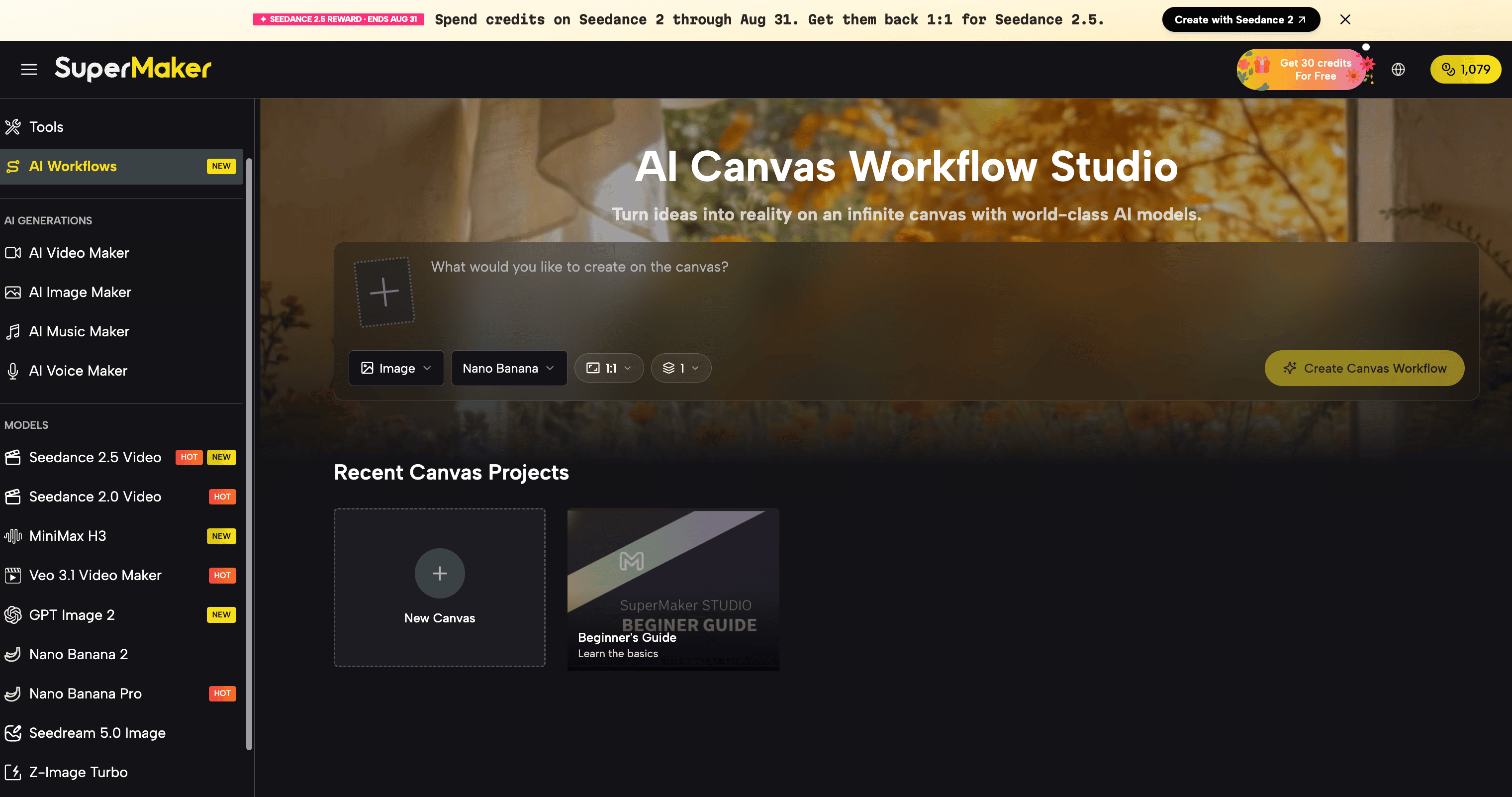Click the Nano Banana 2 banana icon
Screen dimensions: 1512x797
pyautogui.click(x=13, y=654)
